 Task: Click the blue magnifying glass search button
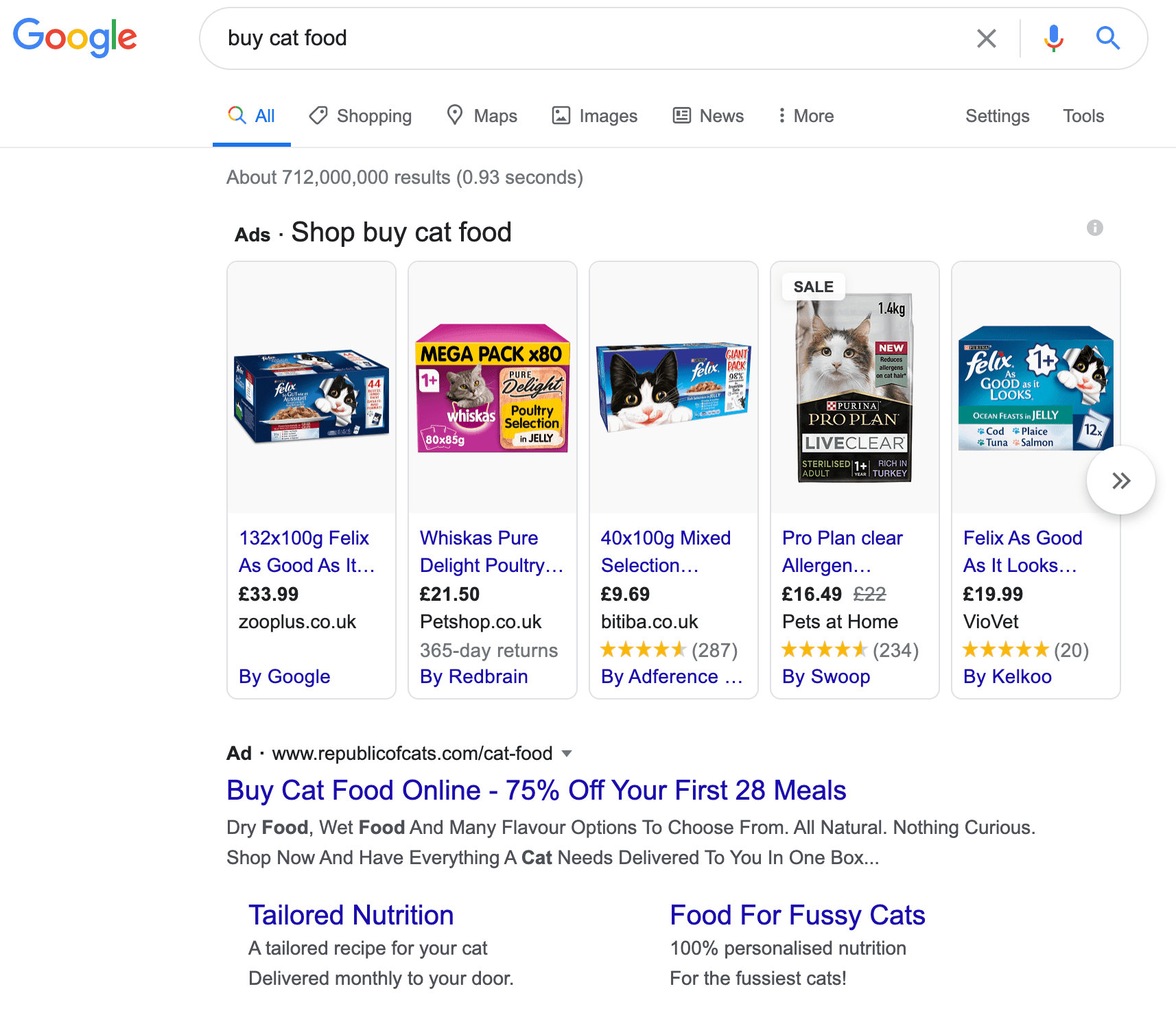click(1107, 38)
